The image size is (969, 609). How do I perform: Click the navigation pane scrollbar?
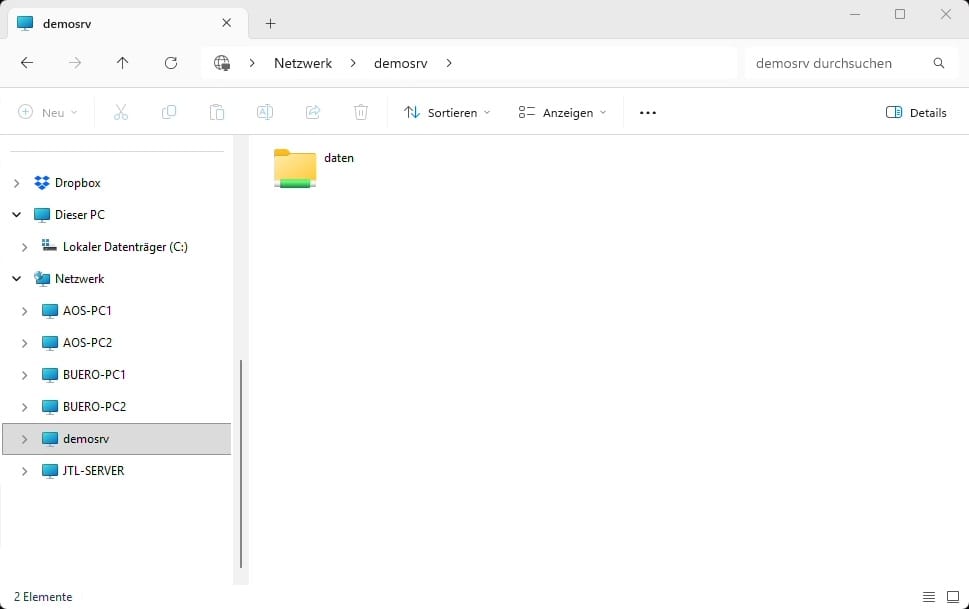[x=241, y=464]
